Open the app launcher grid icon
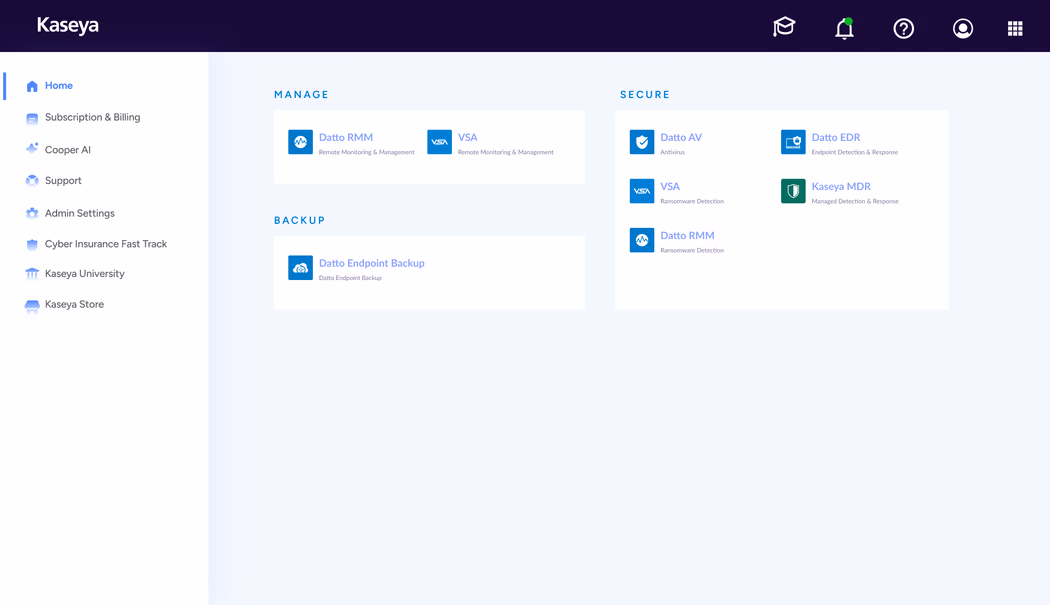This screenshot has width=1050, height=605. pyautogui.click(x=1015, y=28)
